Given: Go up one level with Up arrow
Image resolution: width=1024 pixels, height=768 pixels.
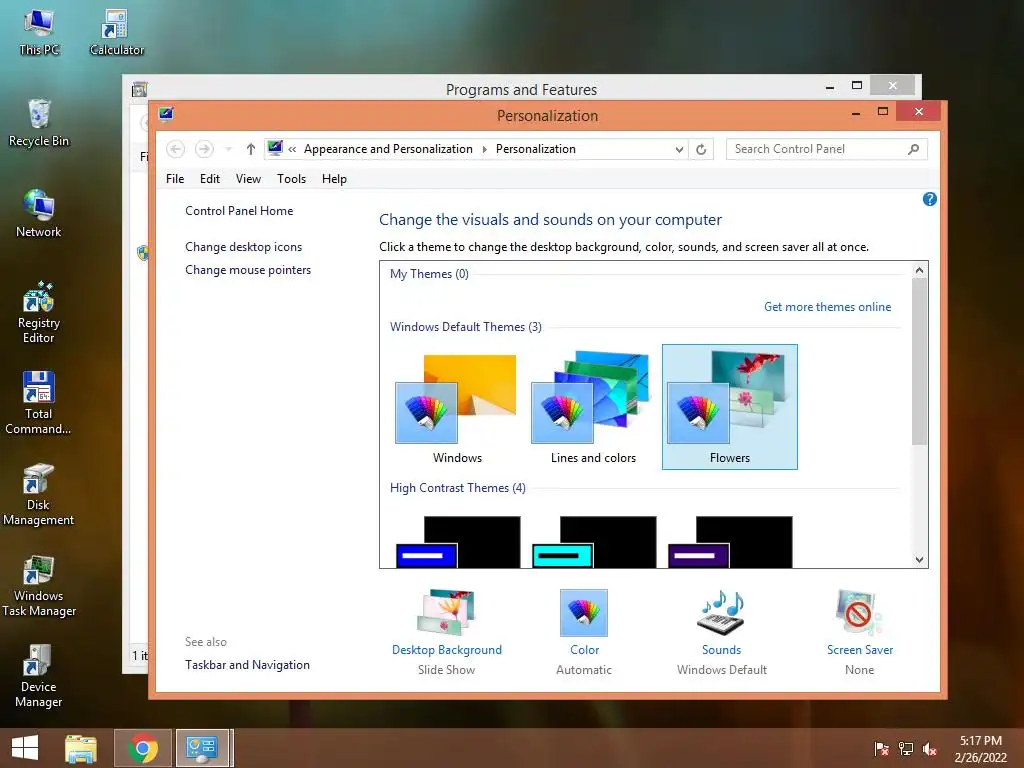Looking at the screenshot, I should tap(250, 149).
